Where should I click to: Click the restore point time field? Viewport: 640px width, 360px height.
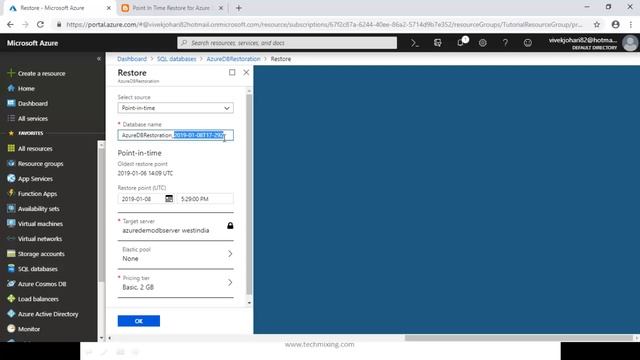click(x=205, y=199)
